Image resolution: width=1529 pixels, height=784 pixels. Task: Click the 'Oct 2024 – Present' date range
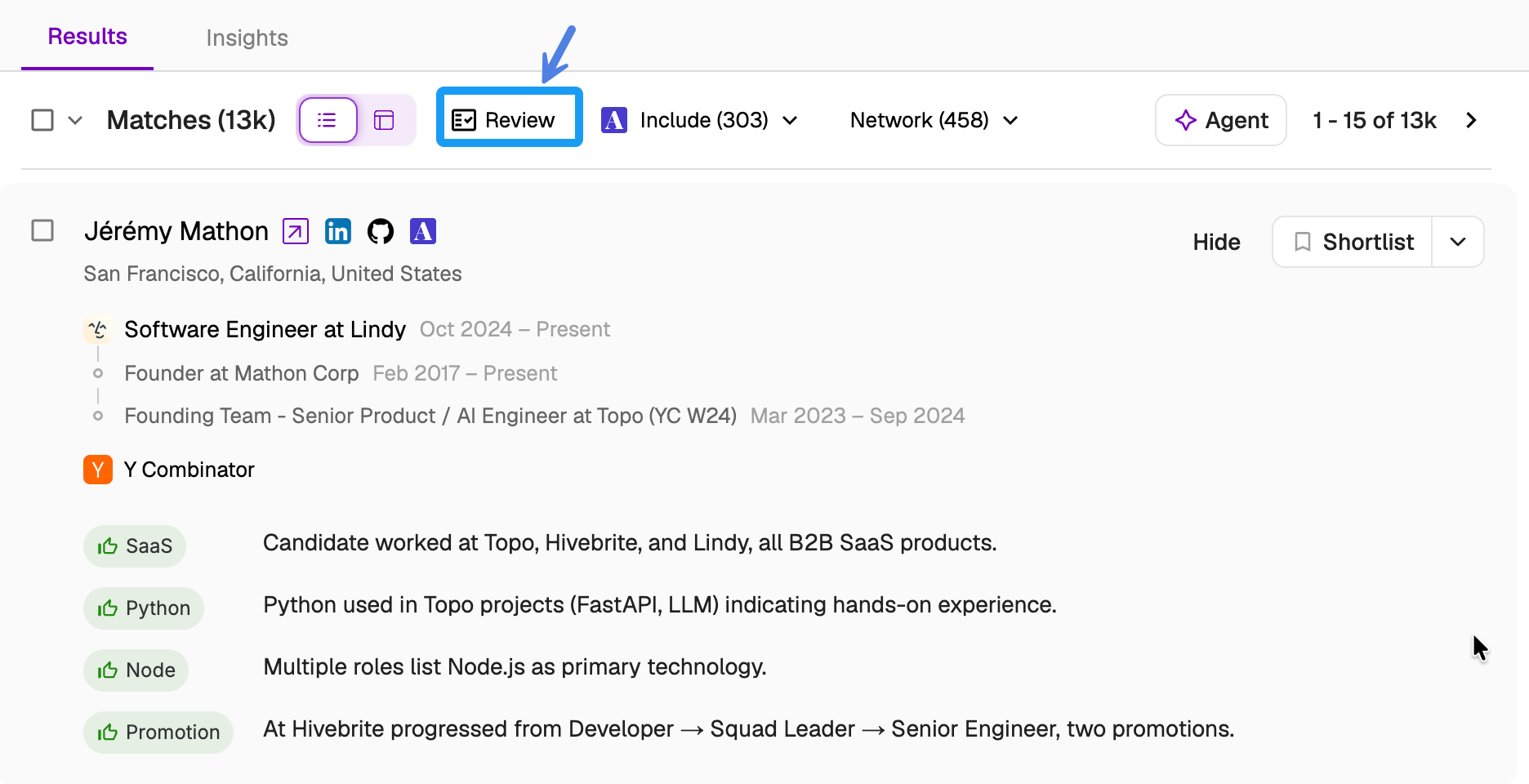(515, 329)
